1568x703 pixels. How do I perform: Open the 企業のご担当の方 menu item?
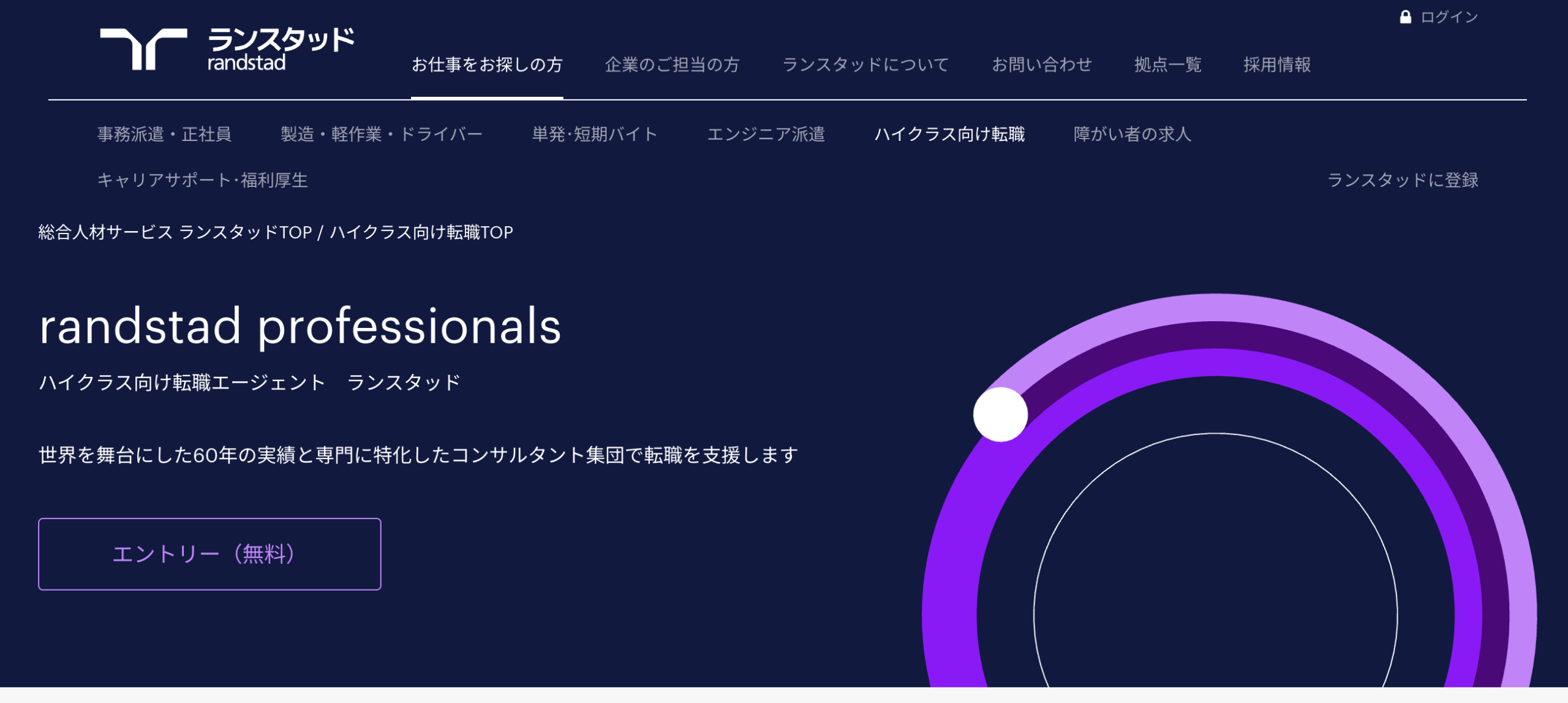[673, 64]
